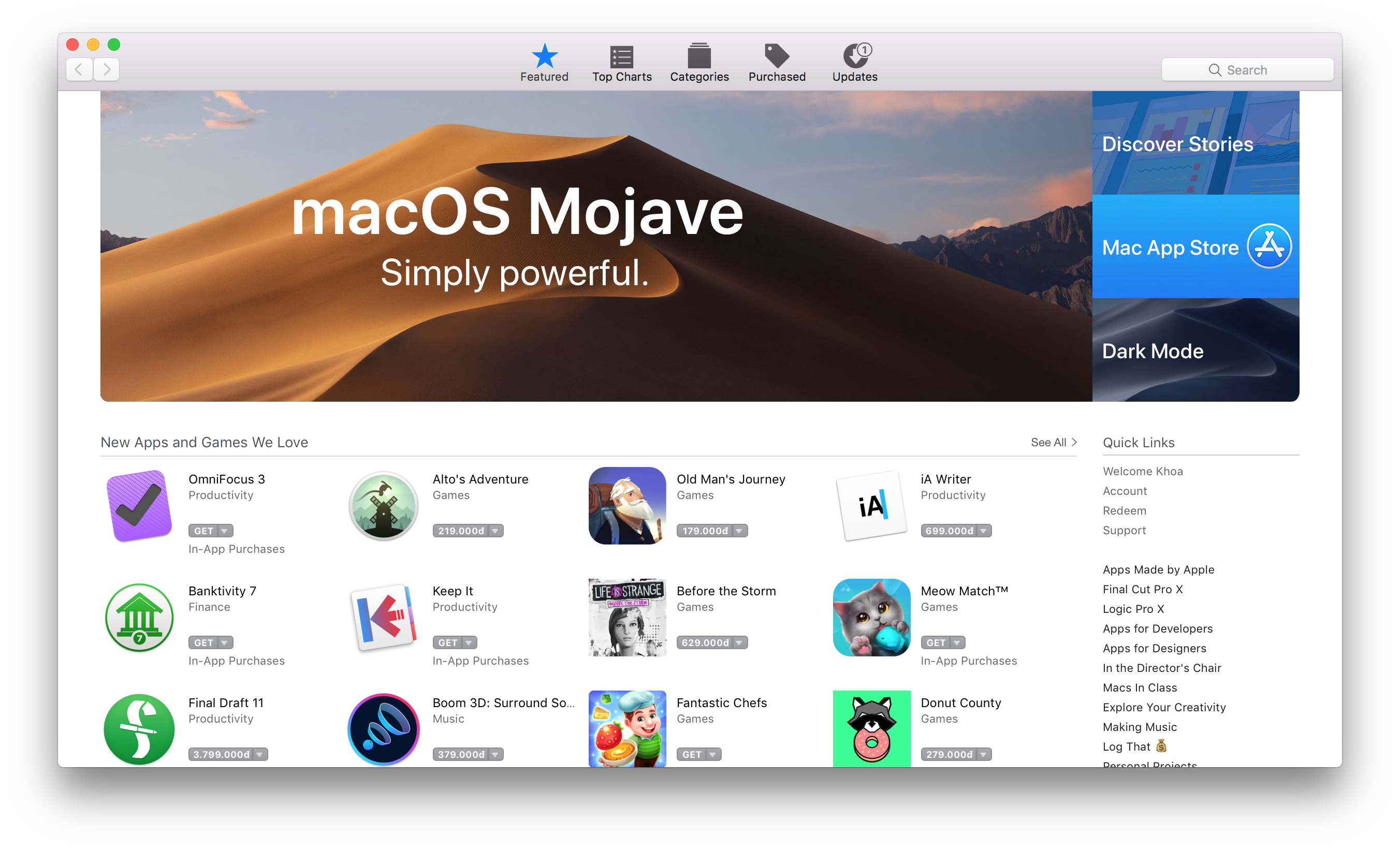Open Apps for Developers link
The height and width of the screenshot is (850, 1400).
(x=1157, y=628)
